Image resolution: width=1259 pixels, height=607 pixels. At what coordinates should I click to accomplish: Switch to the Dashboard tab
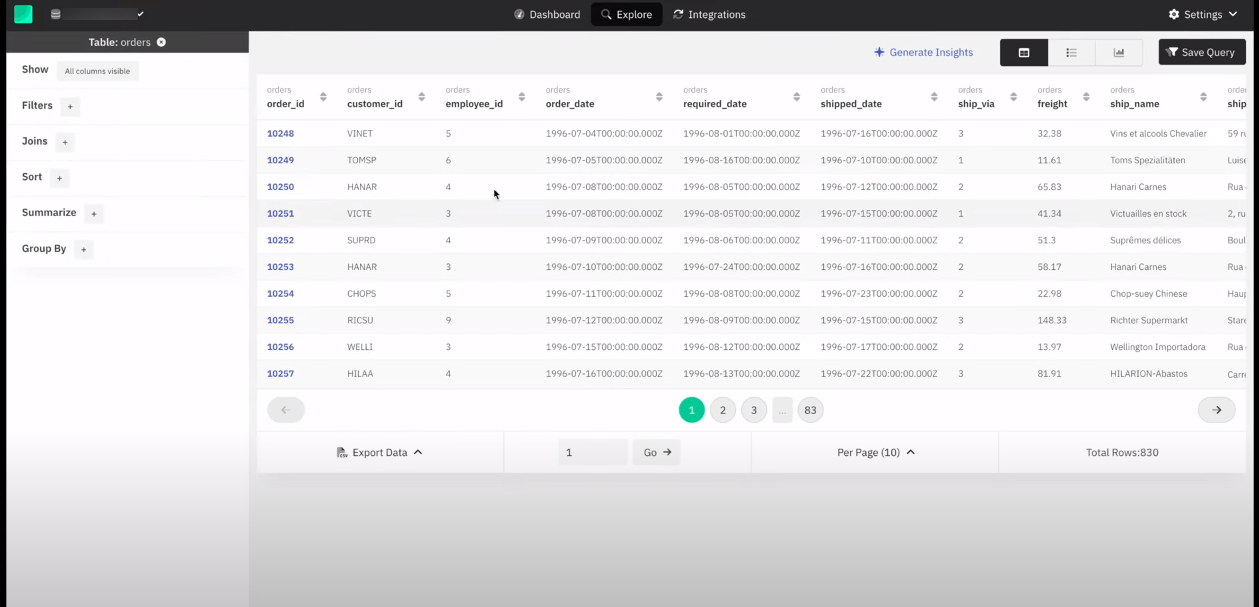click(547, 14)
